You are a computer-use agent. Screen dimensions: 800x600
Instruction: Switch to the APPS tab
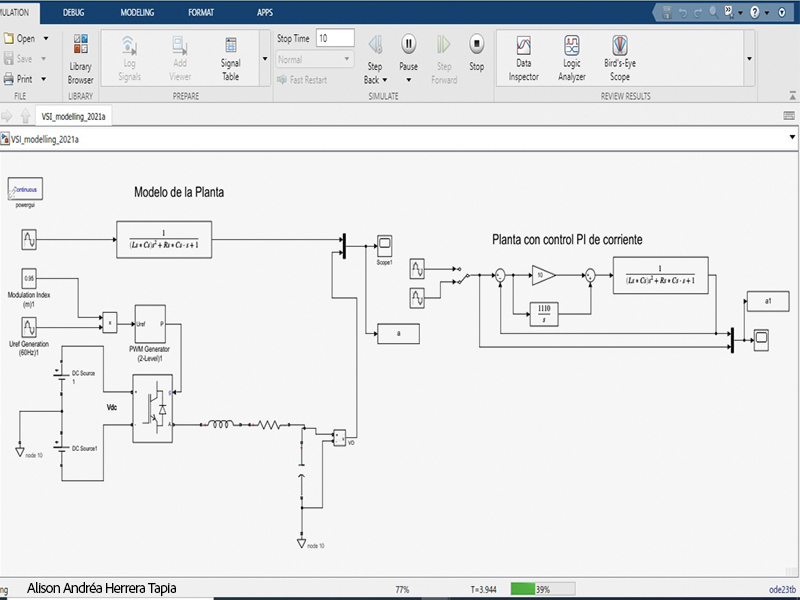tap(265, 12)
